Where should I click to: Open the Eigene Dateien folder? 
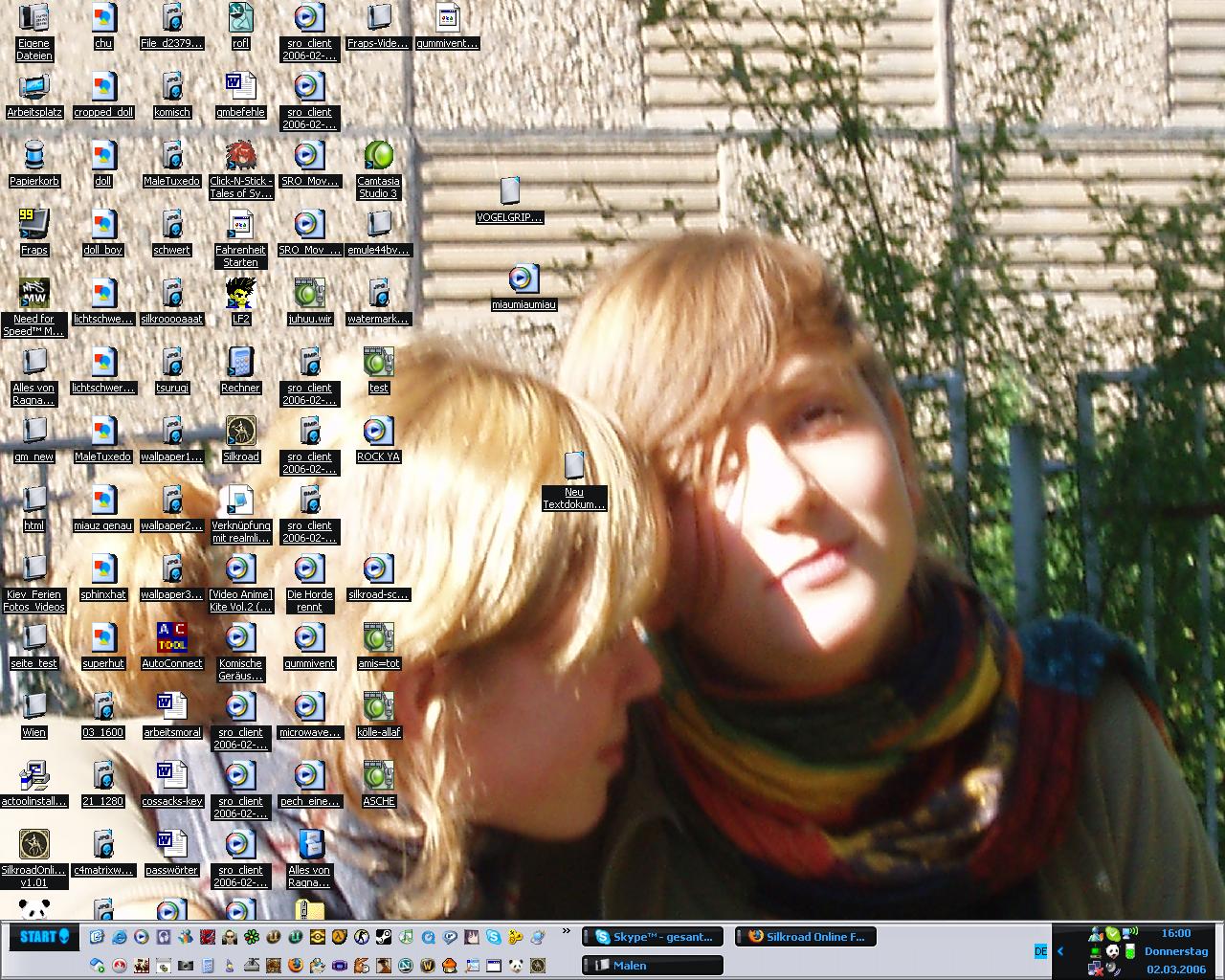(x=34, y=19)
